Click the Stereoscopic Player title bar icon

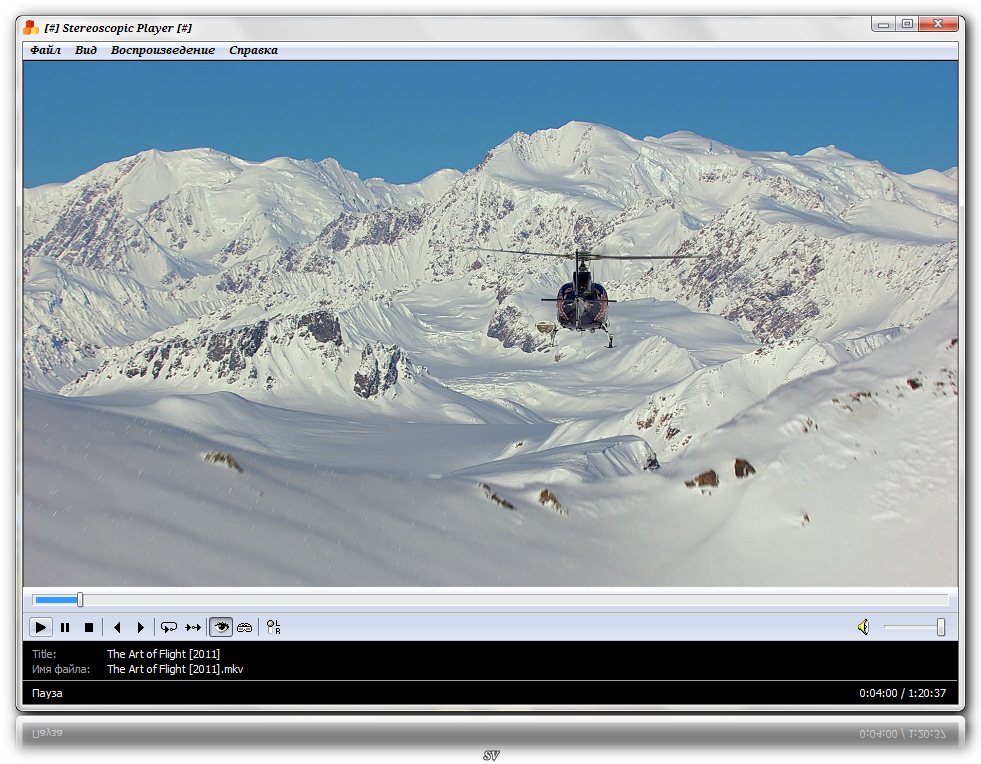pos(31,27)
